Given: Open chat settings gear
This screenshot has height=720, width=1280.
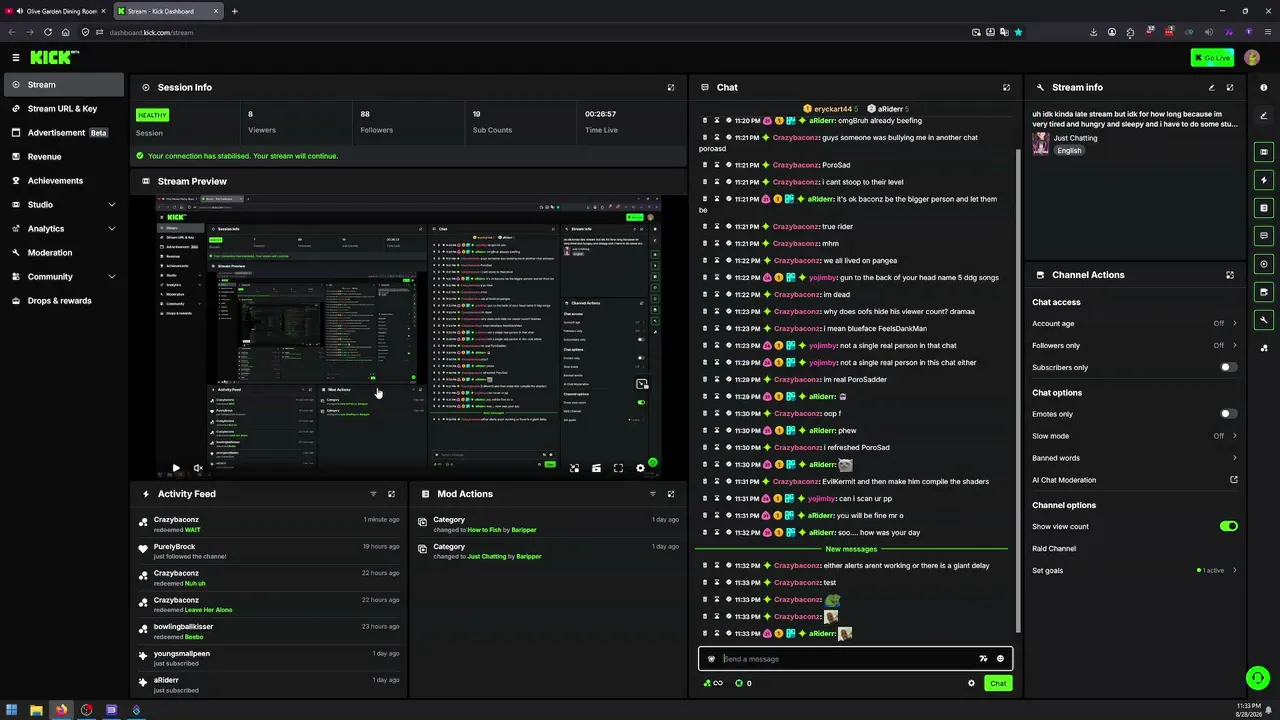Looking at the screenshot, I should [x=971, y=684].
